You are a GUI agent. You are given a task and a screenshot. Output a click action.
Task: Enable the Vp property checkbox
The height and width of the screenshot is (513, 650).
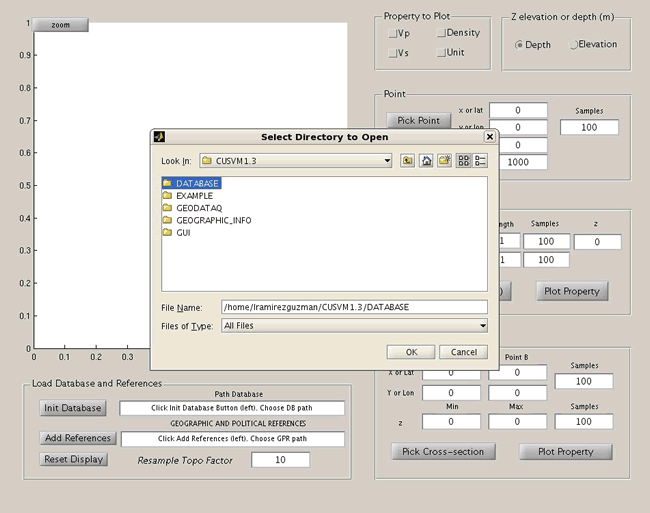click(393, 34)
